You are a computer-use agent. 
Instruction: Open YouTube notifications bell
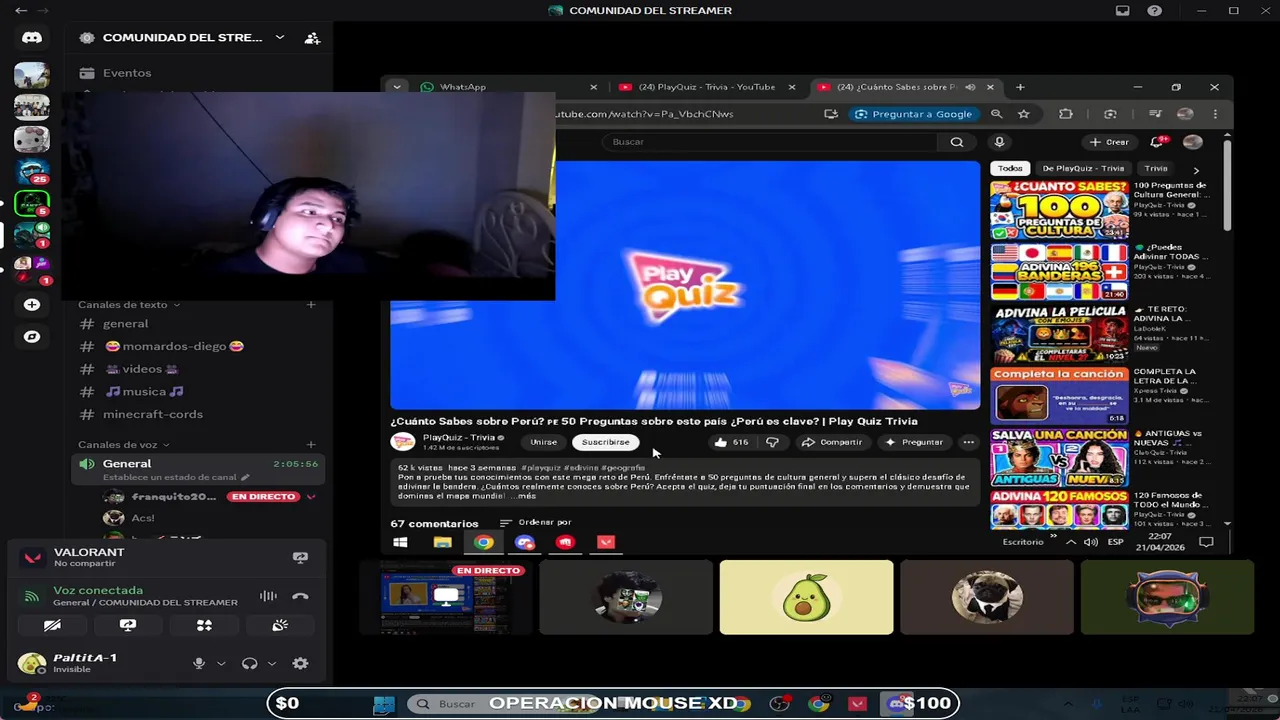coord(1157,142)
